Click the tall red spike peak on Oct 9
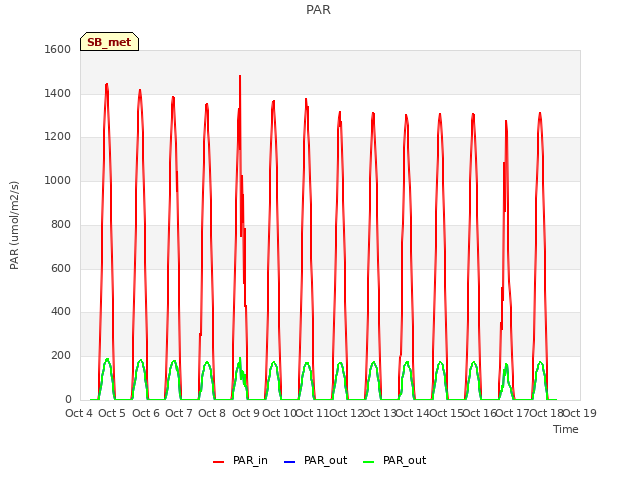This screenshot has height=480, width=640. click(240, 77)
